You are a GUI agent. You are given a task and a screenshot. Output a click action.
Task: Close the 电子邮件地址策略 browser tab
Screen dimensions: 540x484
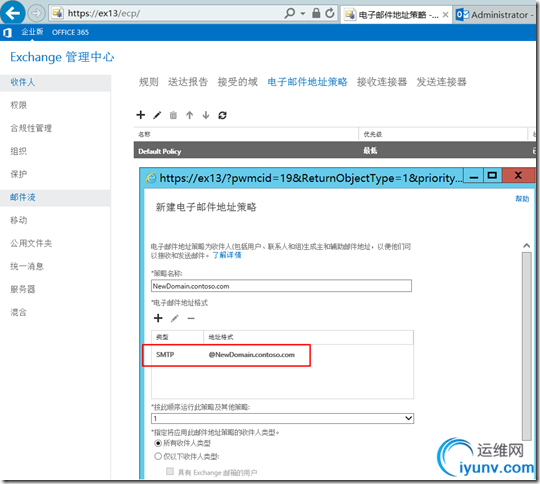click(x=445, y=15)
